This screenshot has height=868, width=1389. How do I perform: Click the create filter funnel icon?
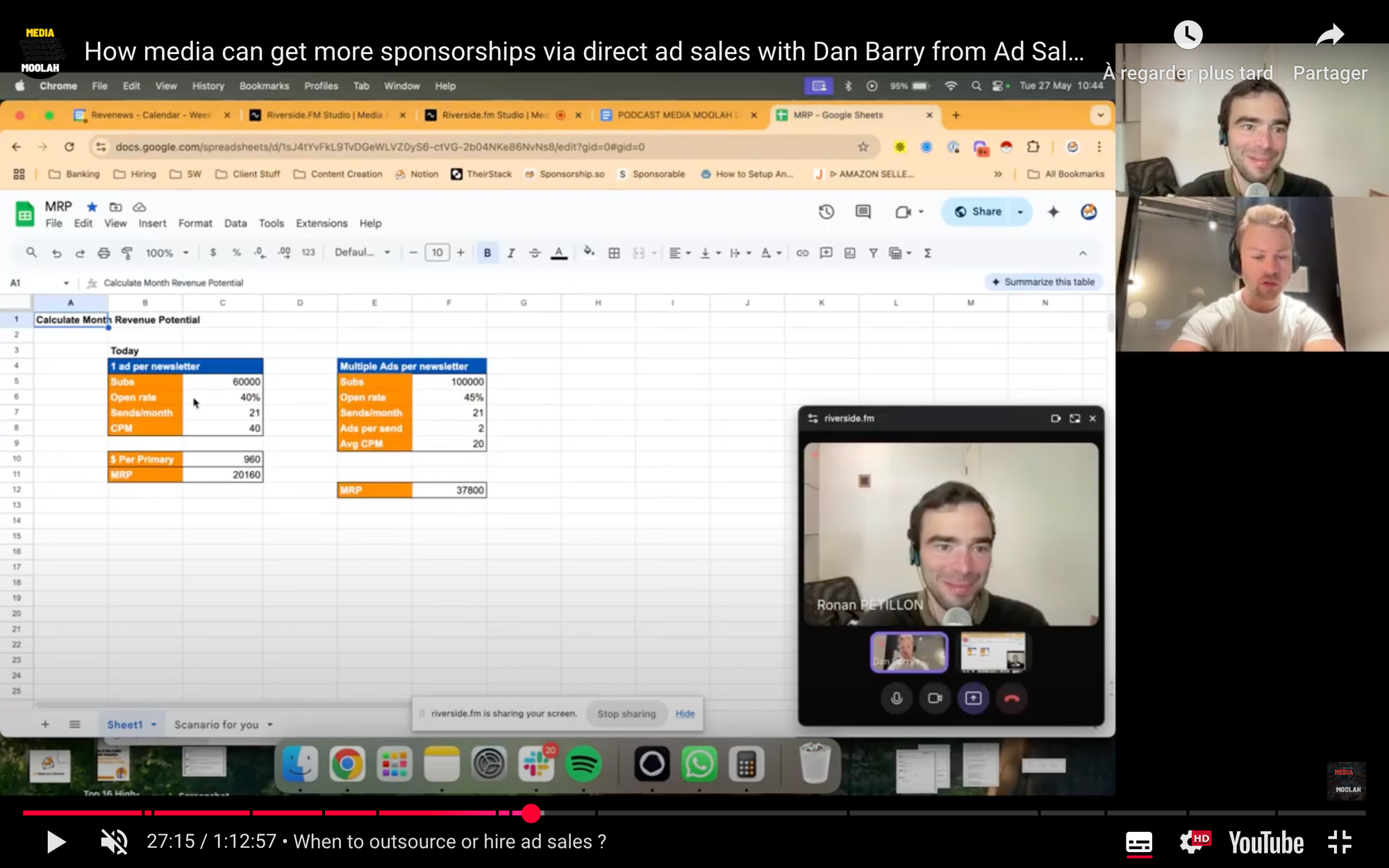[873, 253]
